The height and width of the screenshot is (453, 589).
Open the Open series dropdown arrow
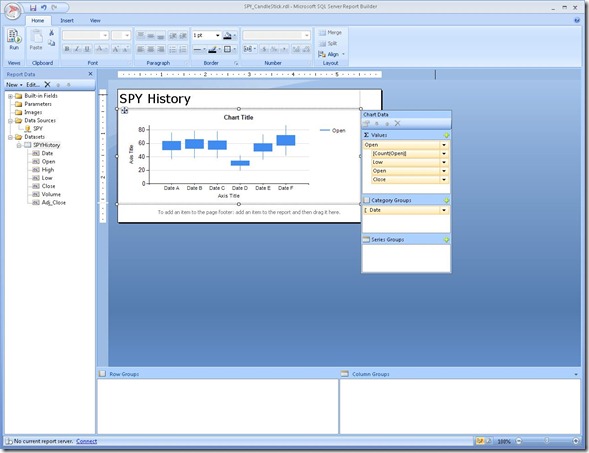pyautogui.click(x=444, y=145)
